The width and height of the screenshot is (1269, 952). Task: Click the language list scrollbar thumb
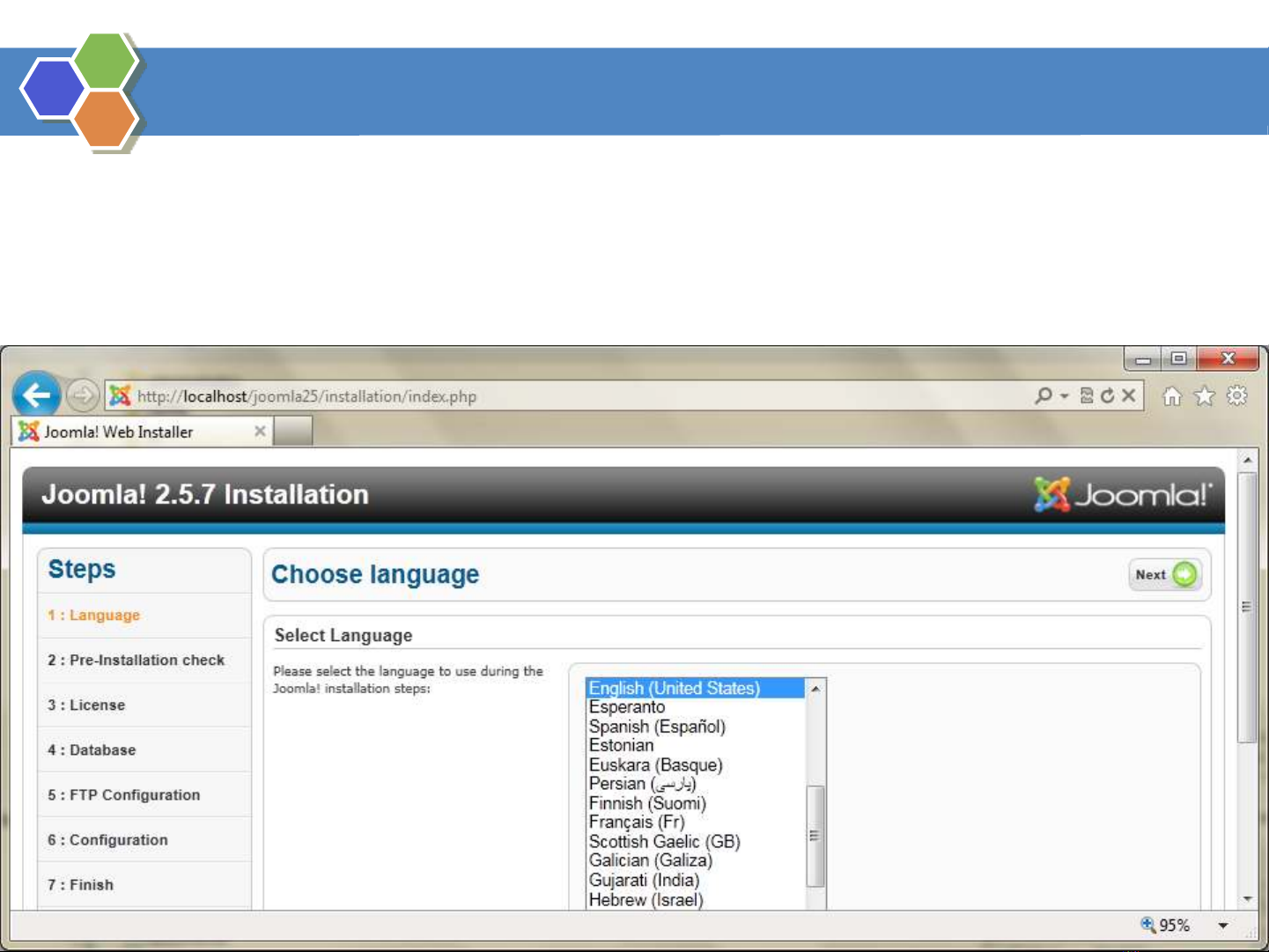815,836
